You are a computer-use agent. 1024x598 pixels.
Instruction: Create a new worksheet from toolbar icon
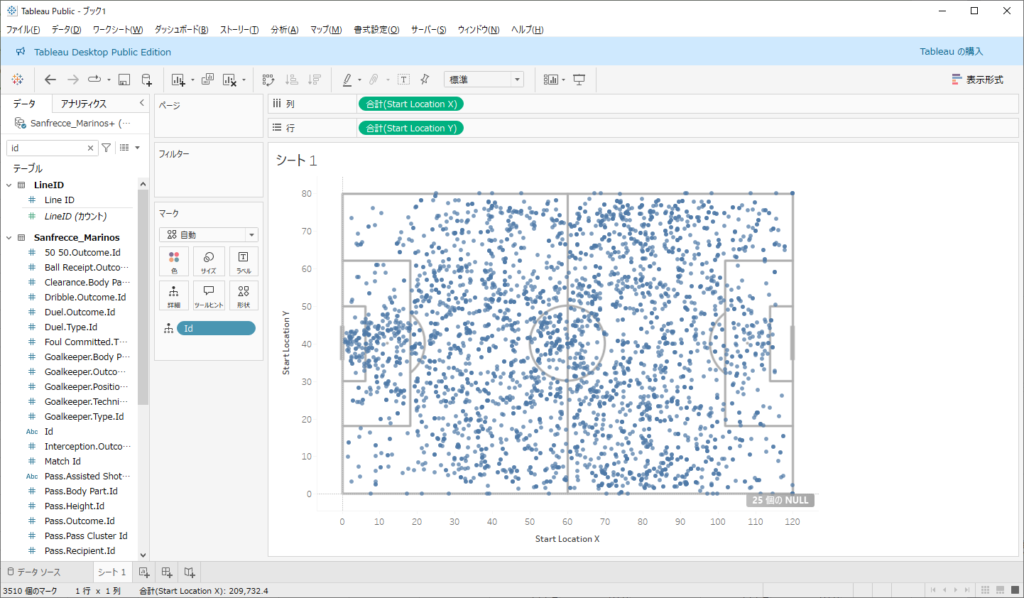click(x=178, y=80)
